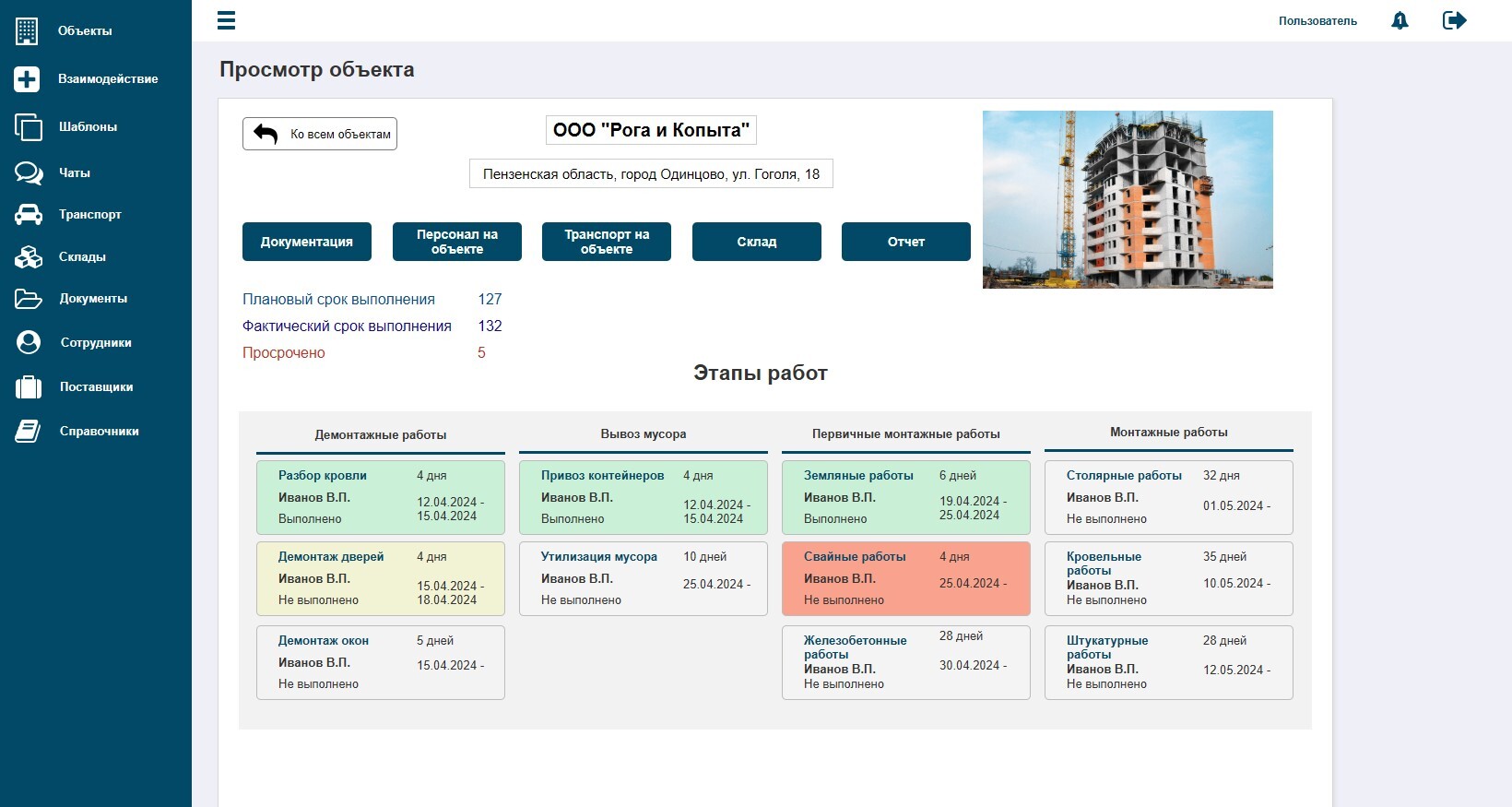Return via Ко всем объектам button
The image size is (1512, 807).
coord(320,134)
